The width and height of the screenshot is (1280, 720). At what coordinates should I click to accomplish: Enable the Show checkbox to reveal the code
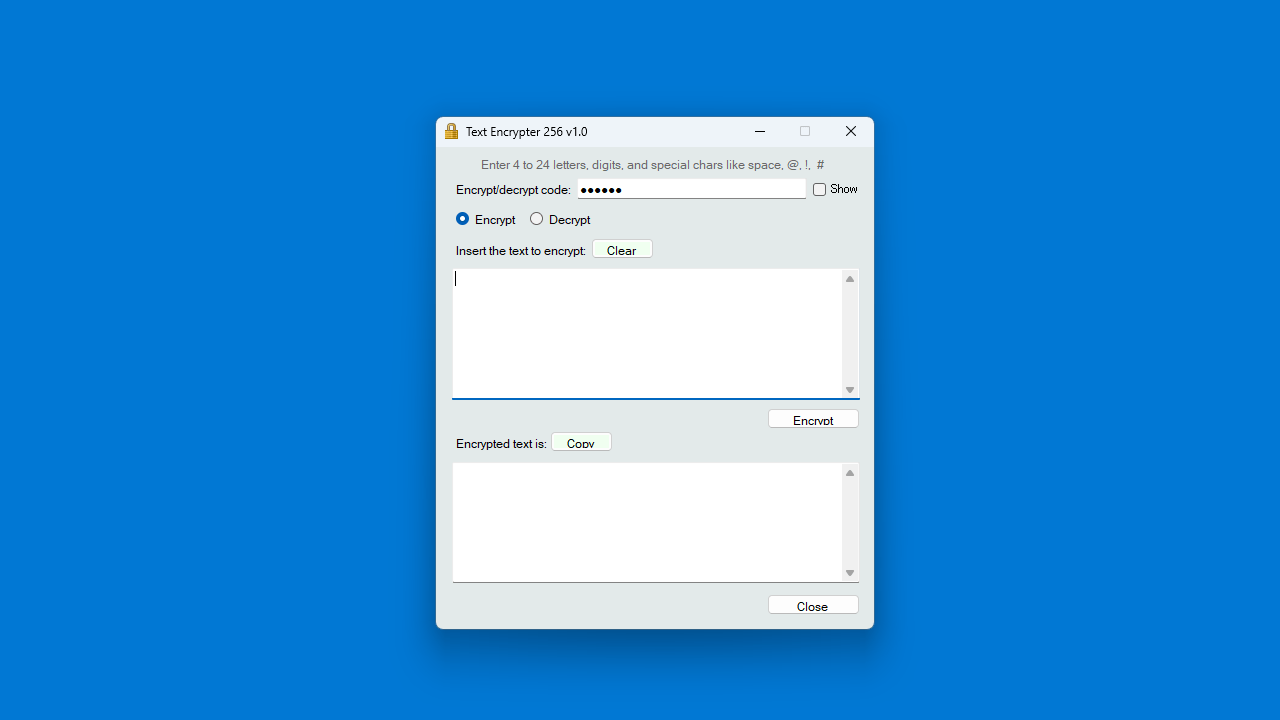tap(819, 189)
